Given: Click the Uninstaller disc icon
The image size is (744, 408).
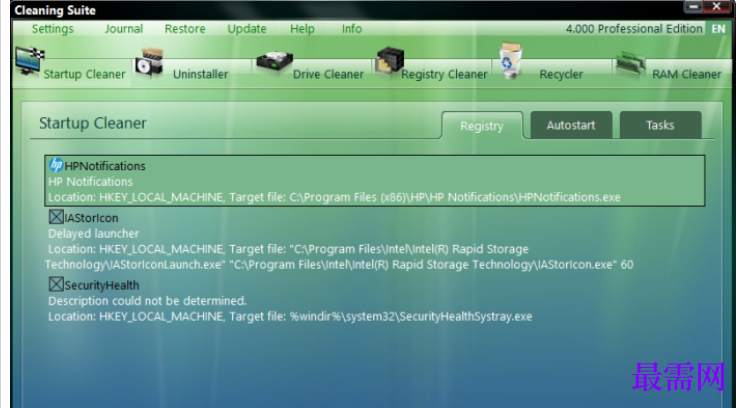Looking at the screenshot, I should 149,62.
